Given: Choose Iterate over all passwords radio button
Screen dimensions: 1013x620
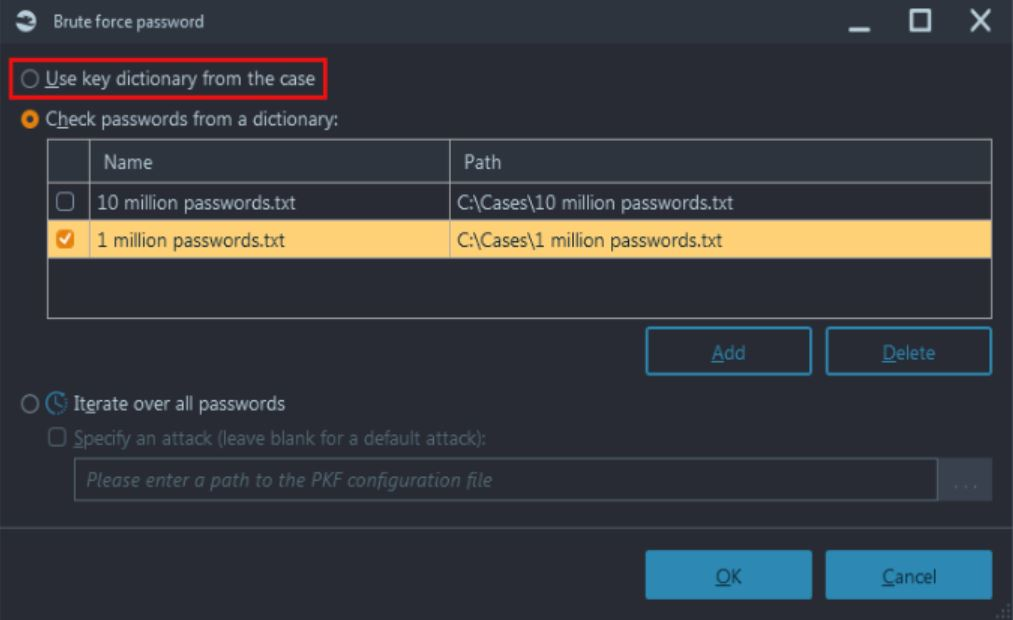Looking at the screenshot, I should click(x=30, y=404).
